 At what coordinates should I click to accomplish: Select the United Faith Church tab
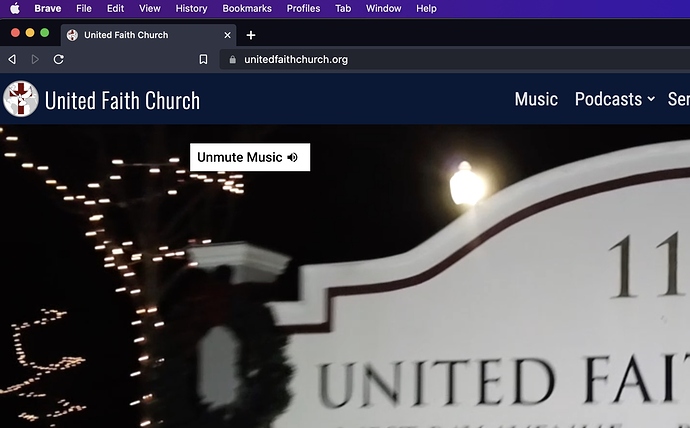(149, 35)
